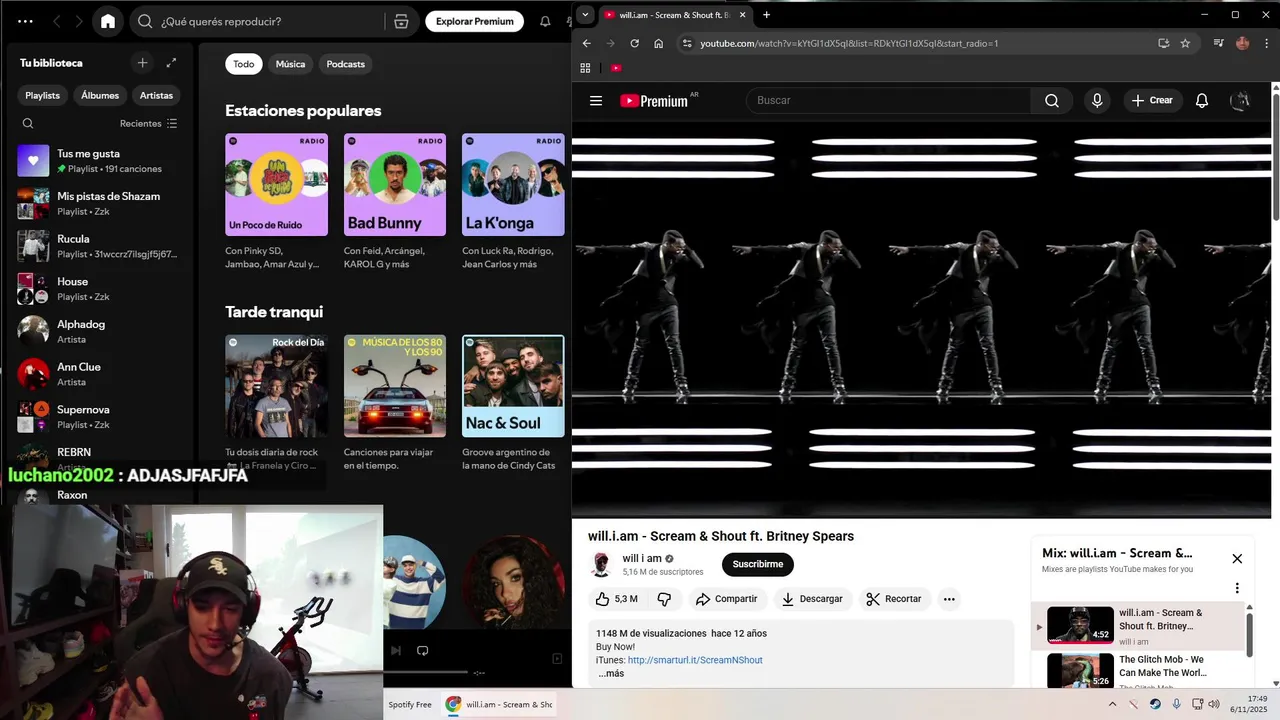Image resolution: width=1280 pixels, height=720 pixels.
Task: Expand Tu biblioteca with arrows icon
Action: (x=171, y=63)
